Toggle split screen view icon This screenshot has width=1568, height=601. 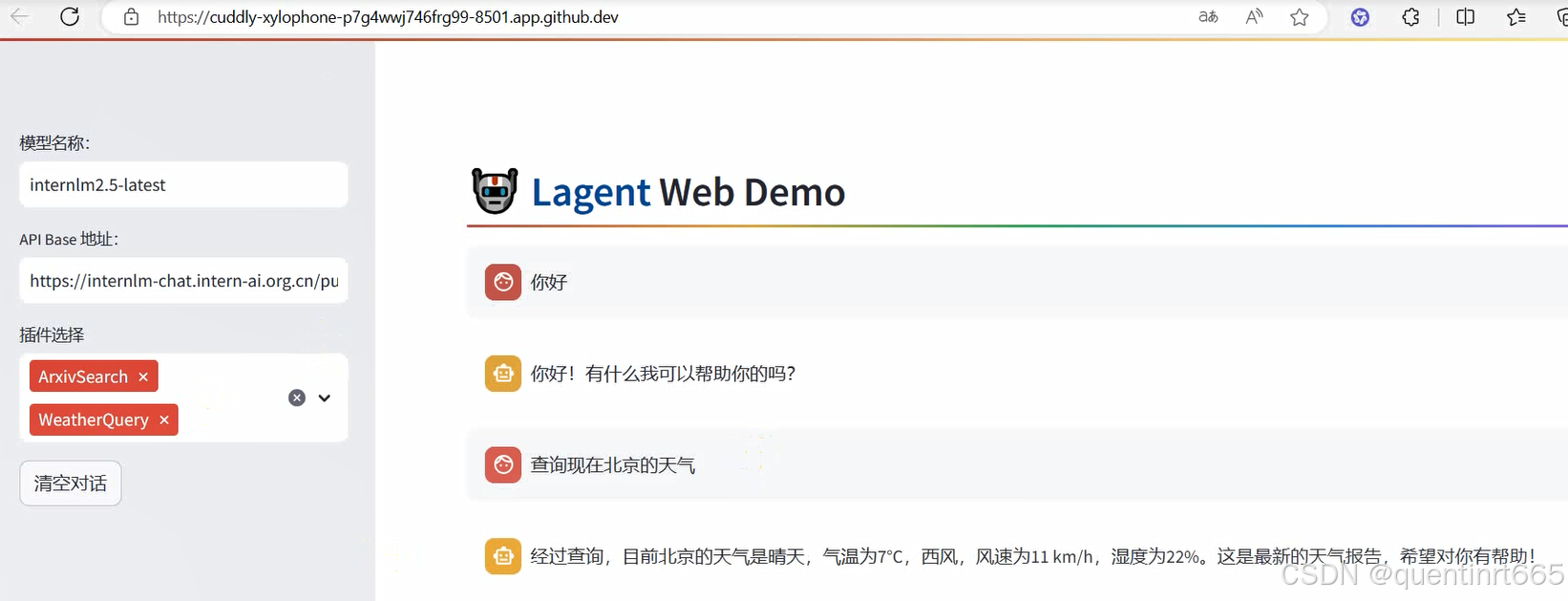(x=1465, y=16)
